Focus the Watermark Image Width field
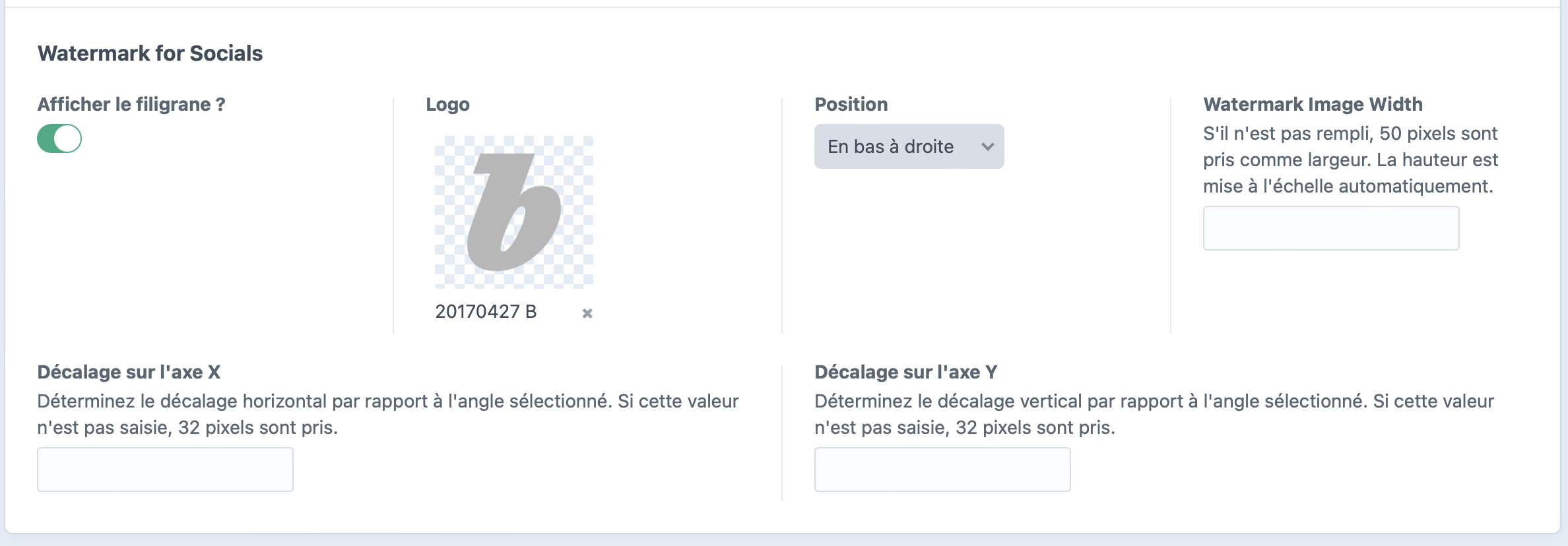 pos(1330,228)
